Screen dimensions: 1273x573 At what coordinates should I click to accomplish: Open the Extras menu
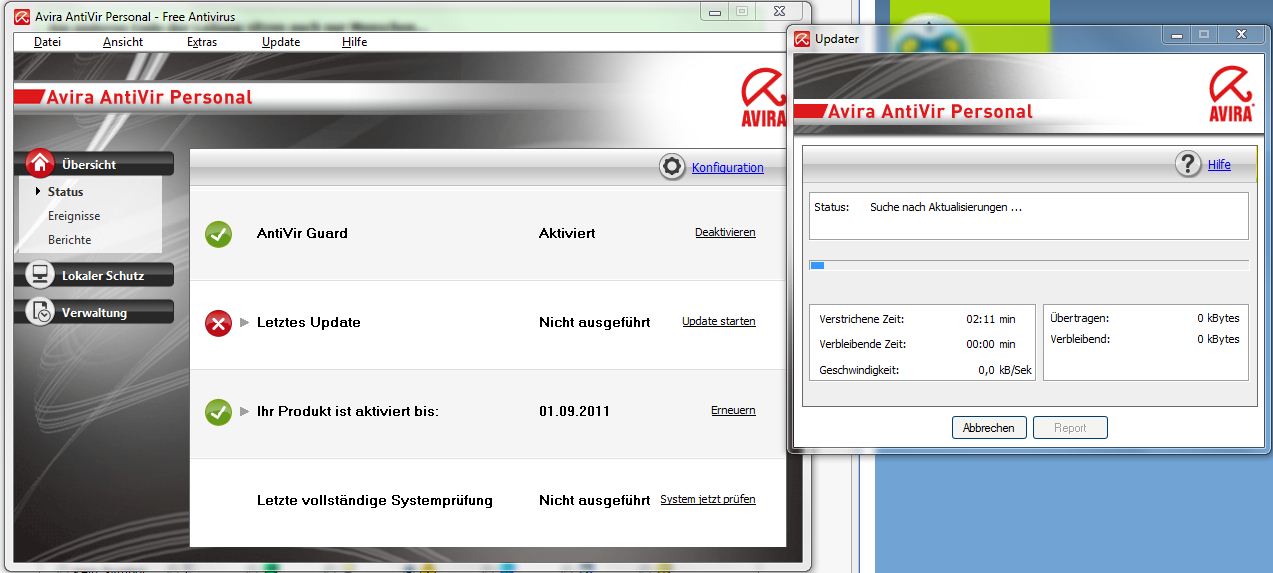point(202,42)
